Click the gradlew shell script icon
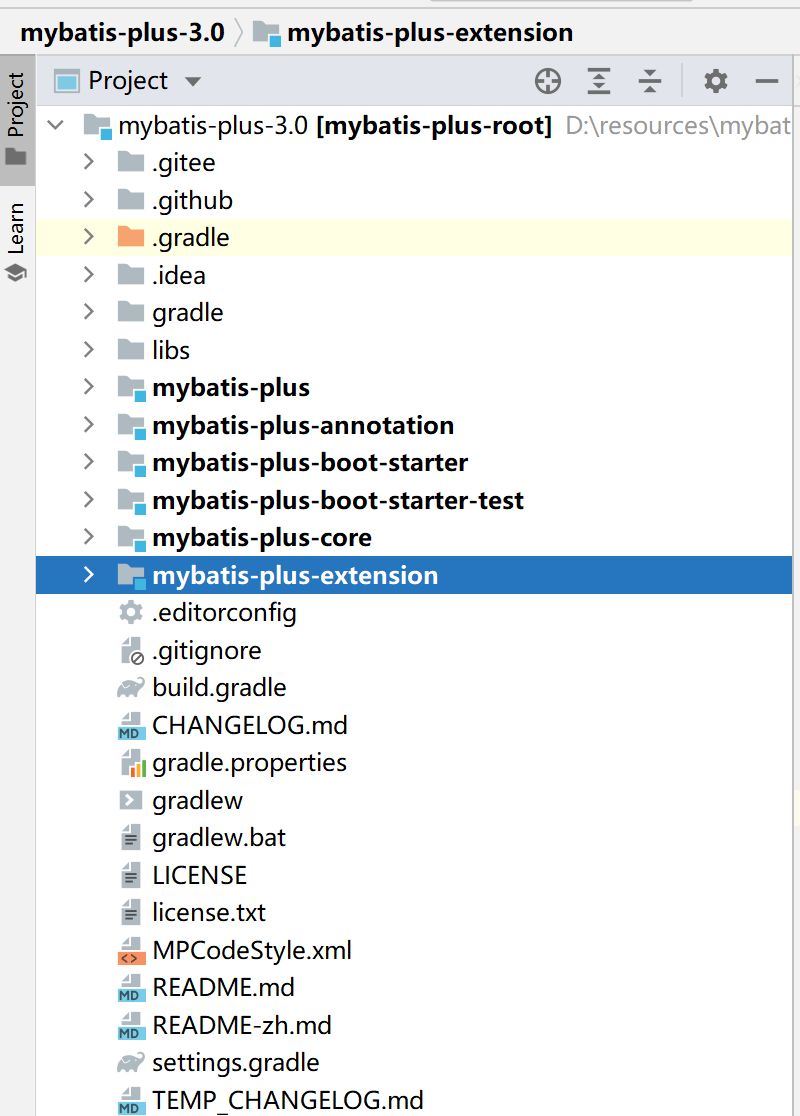 pyautogui.click(x=131, y=800)
